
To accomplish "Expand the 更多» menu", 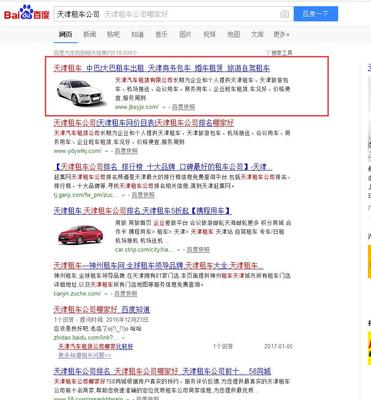I will (281, 34).
